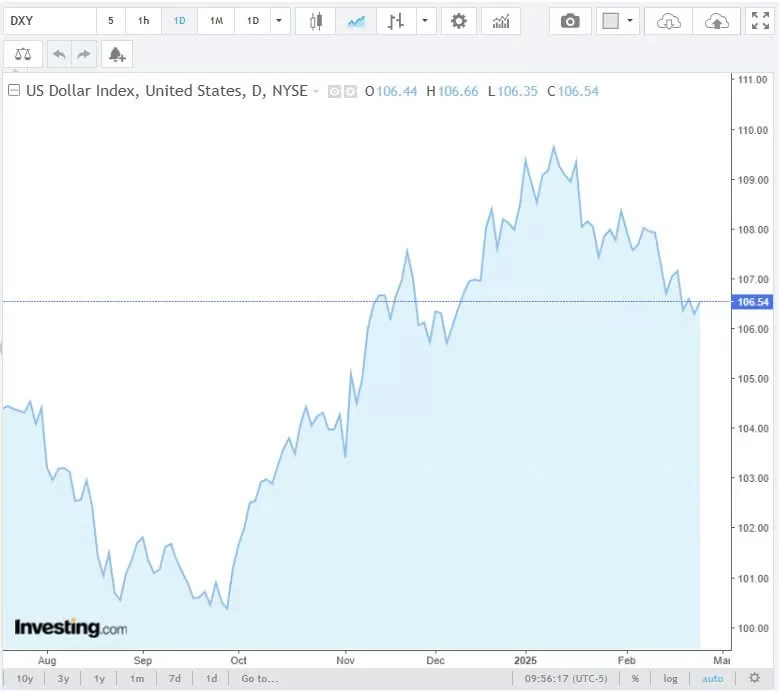Collapse the US Dollar Index legend
779x691 pixels.
pos(14,91)
